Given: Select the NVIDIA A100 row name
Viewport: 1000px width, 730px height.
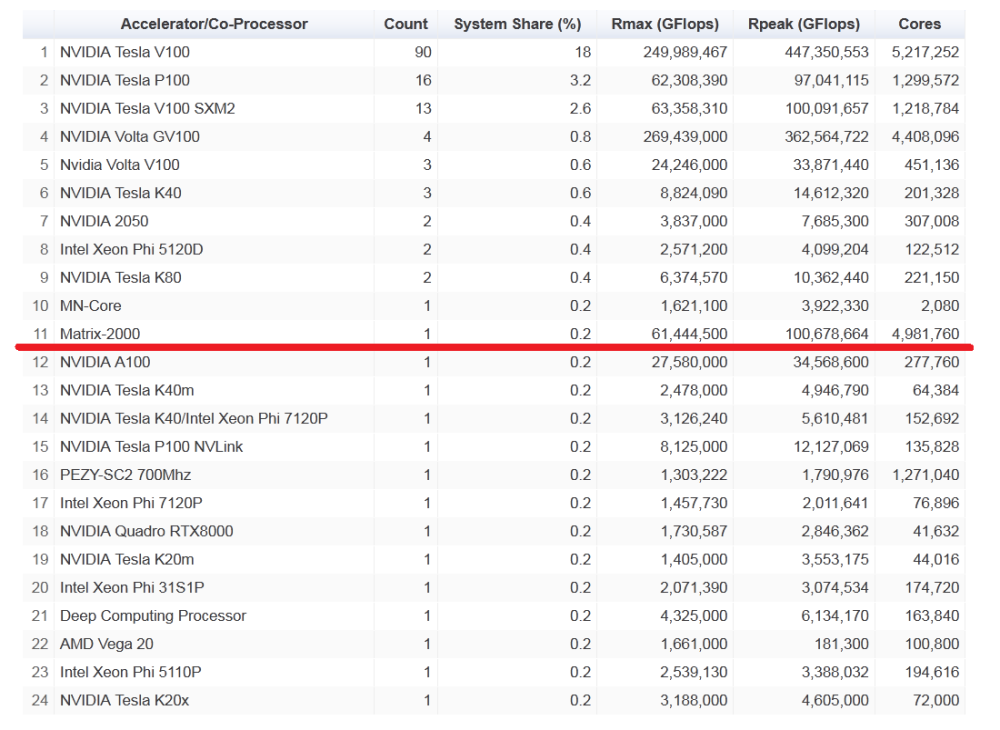Looking at the screenshot, I should coord(105,362).
